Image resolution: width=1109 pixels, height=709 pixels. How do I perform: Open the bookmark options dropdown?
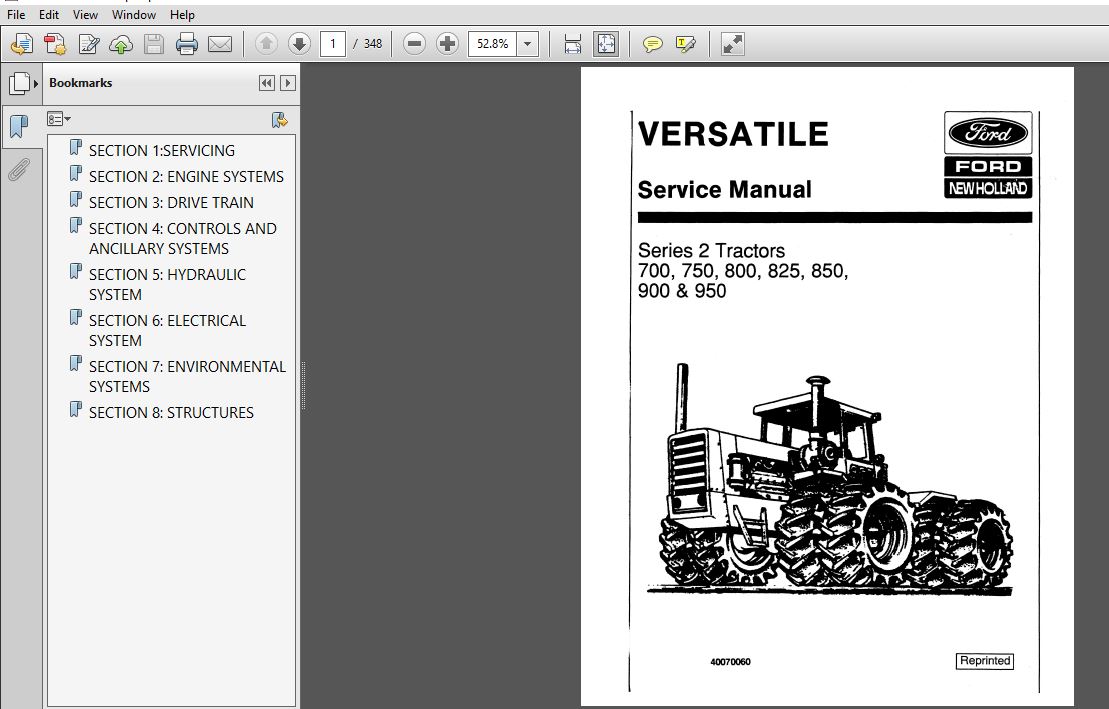[x=59, y=119]
